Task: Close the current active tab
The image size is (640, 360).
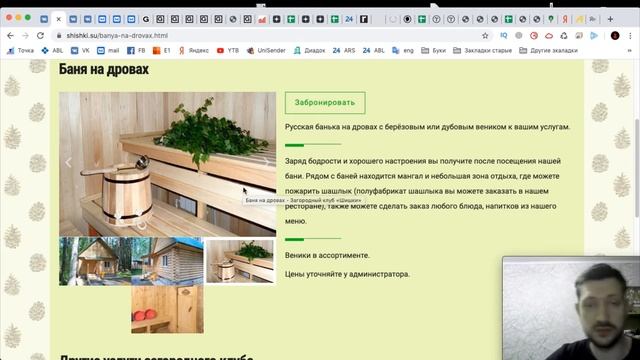Action: pos(58,19)
